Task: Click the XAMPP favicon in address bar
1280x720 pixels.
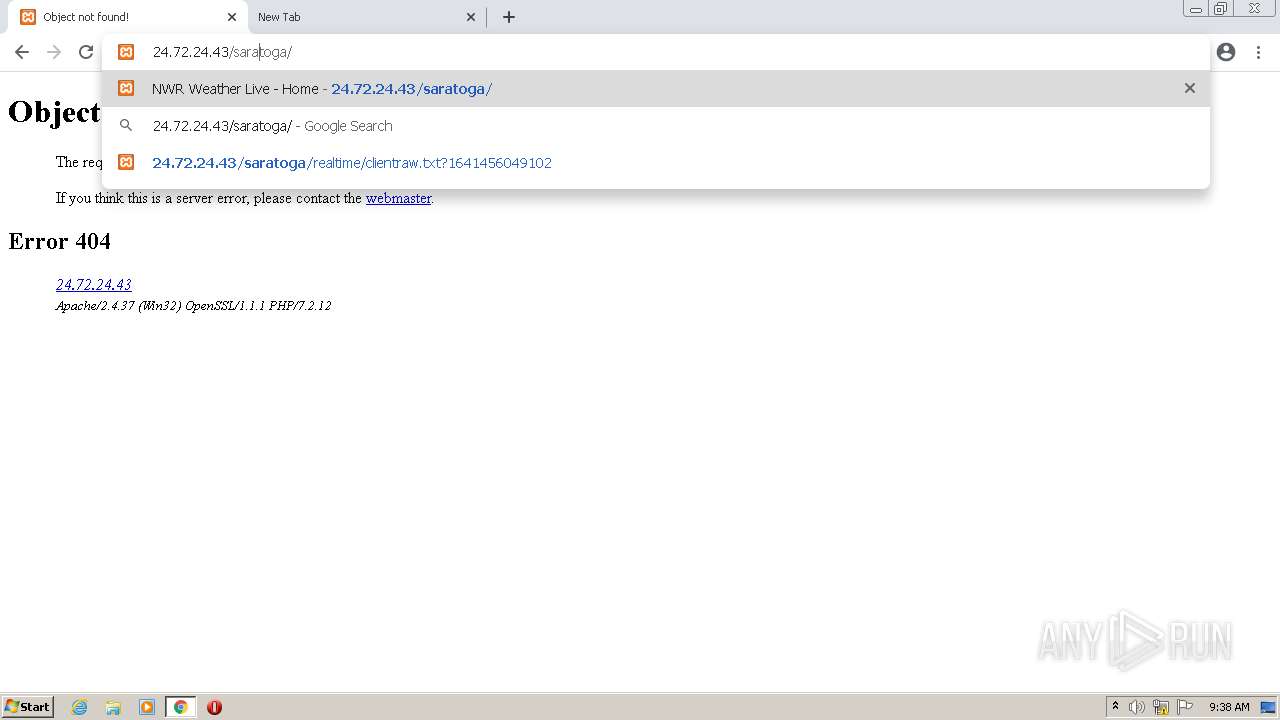Action: point(126,52)
